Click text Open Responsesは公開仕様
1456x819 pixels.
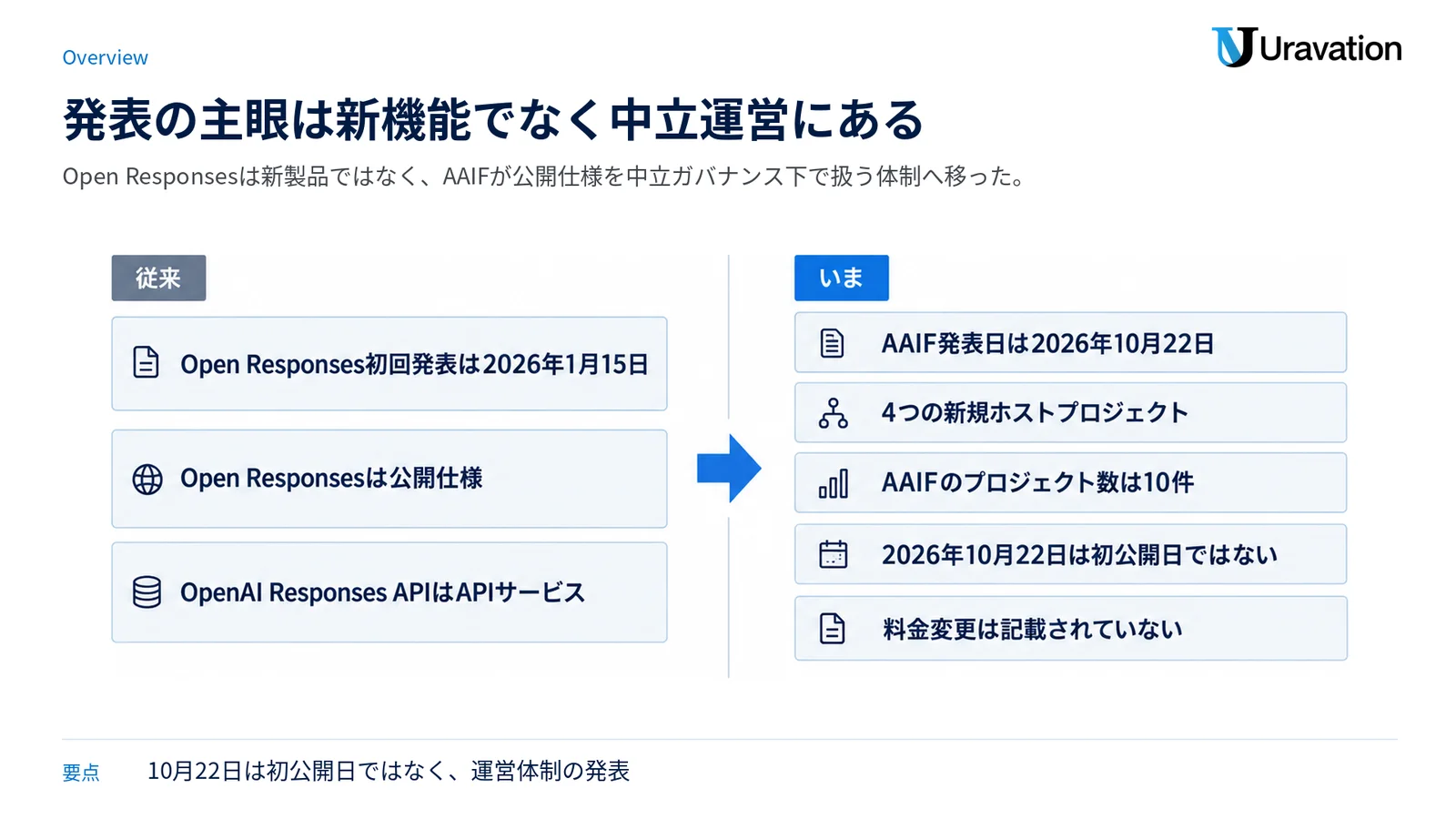coord(331,478)
